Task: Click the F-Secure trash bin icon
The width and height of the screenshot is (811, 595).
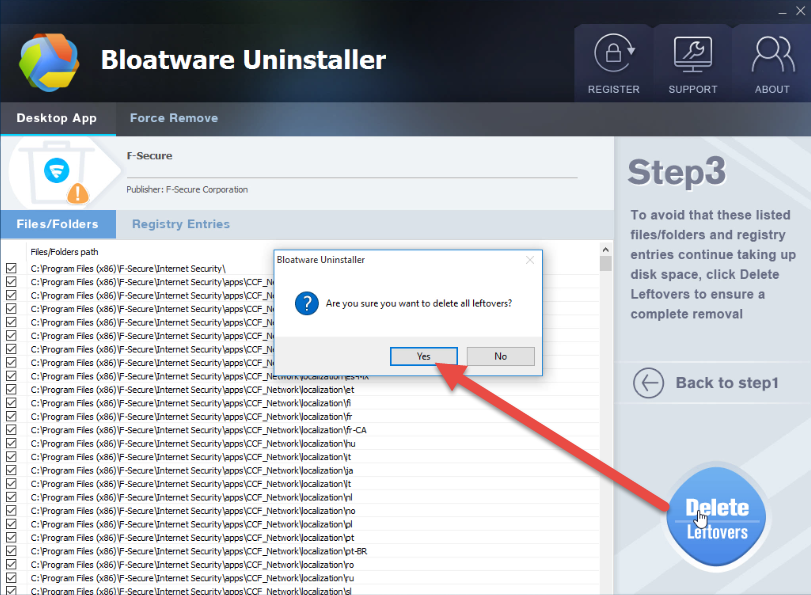Action: click(58, 175)
